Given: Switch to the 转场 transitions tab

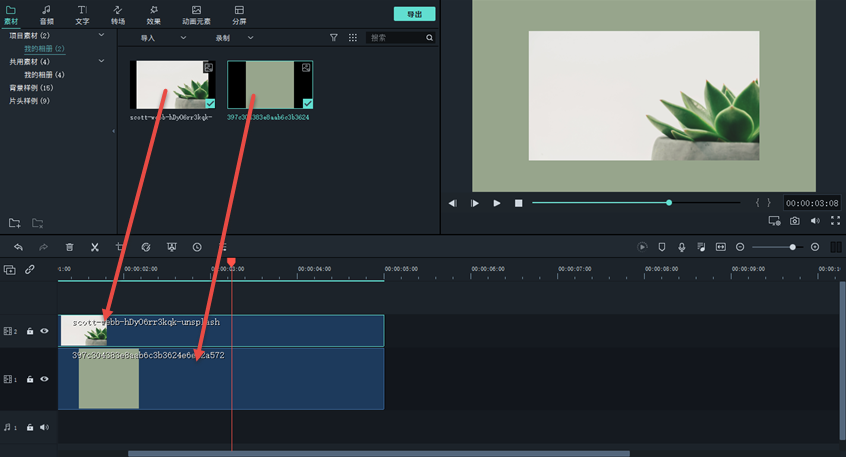Looking at the screenshot, I should (118, 14).
